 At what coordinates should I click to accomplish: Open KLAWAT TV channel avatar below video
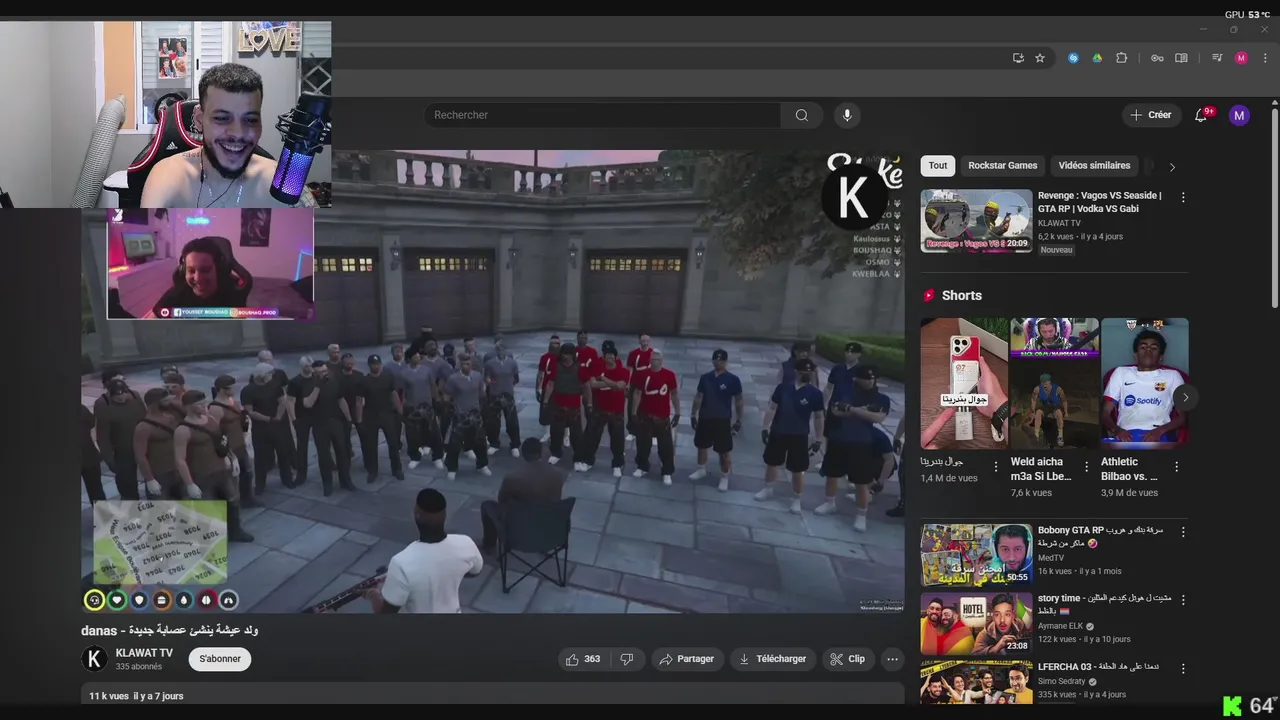point(95,659)
